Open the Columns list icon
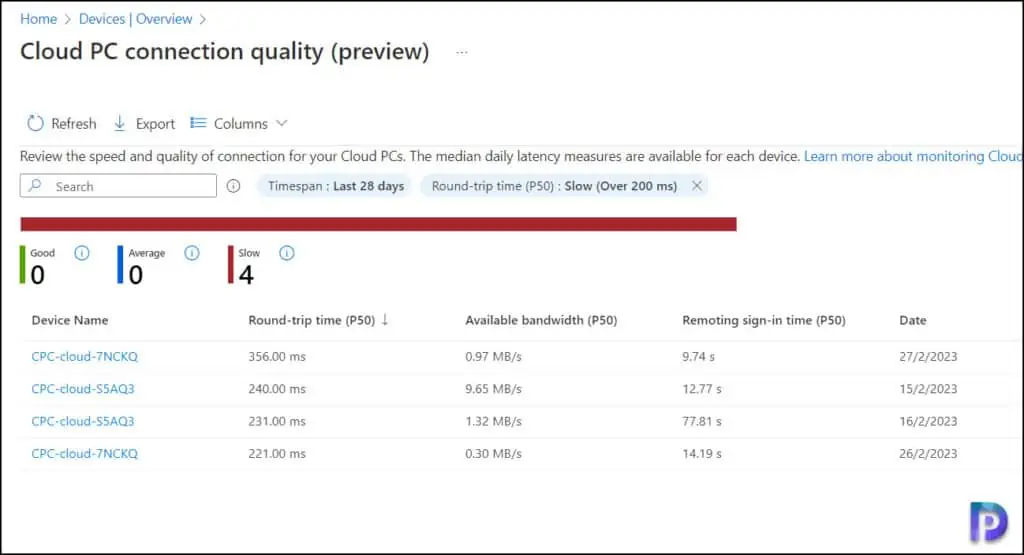Image resolution: width=1024 pixels, height=555 pixels. [x=199, y=123]
